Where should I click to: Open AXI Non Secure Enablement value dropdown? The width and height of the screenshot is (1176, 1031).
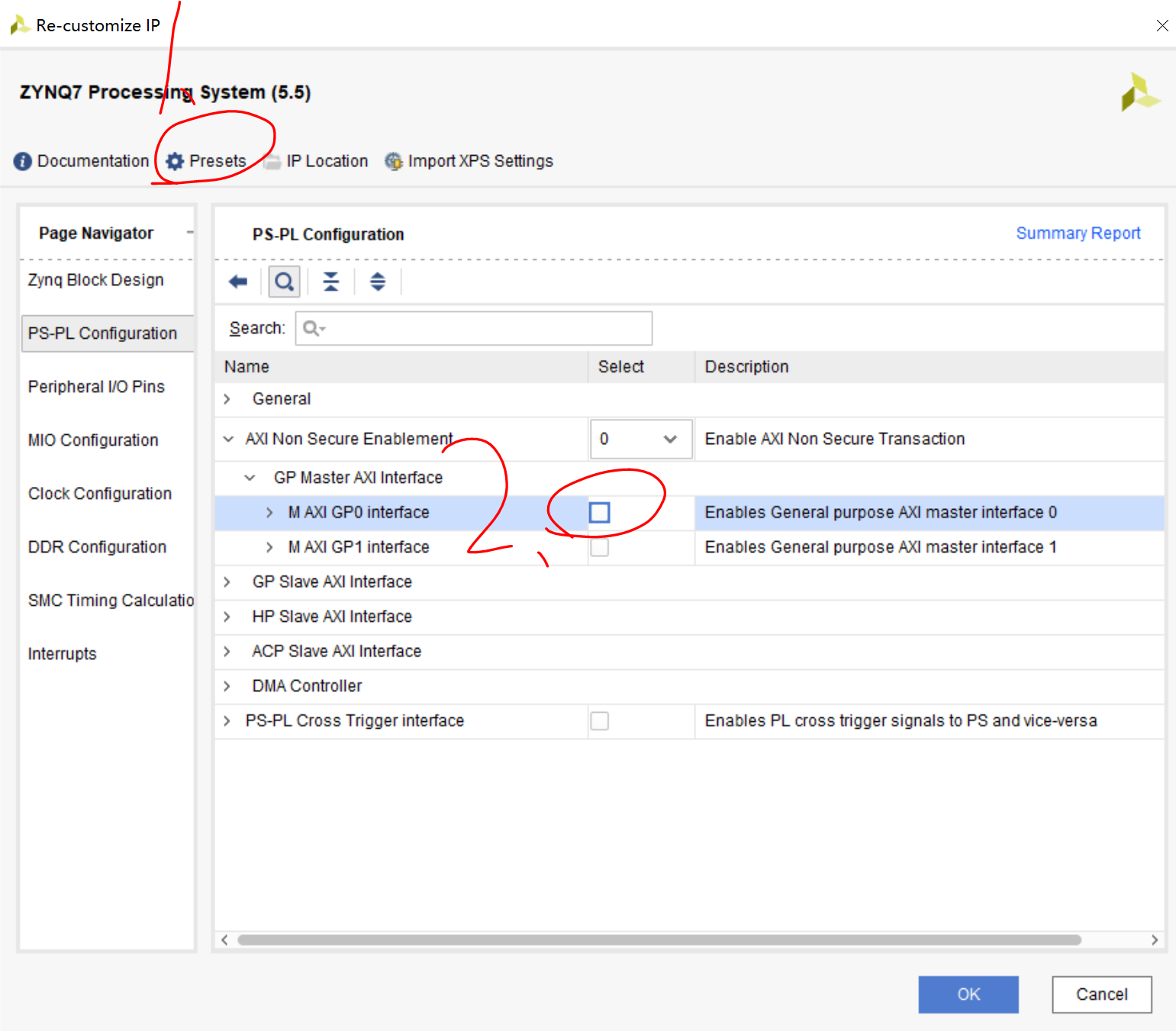[641, 439]
